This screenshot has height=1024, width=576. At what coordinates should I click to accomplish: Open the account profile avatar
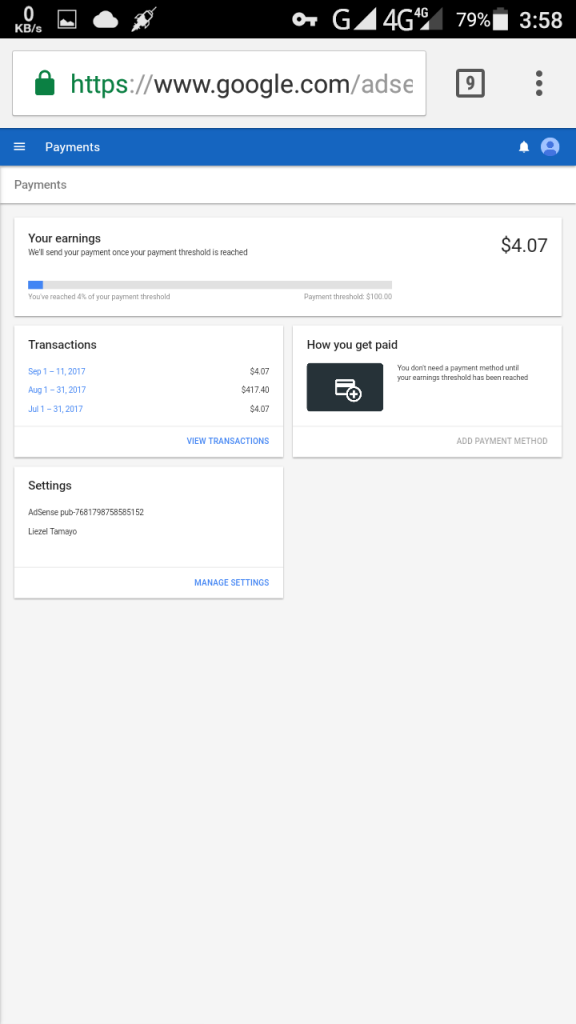pos(550,147)
